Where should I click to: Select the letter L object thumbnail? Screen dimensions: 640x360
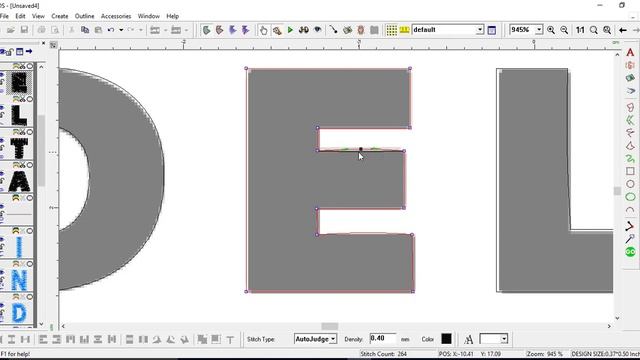click(19, 115)
